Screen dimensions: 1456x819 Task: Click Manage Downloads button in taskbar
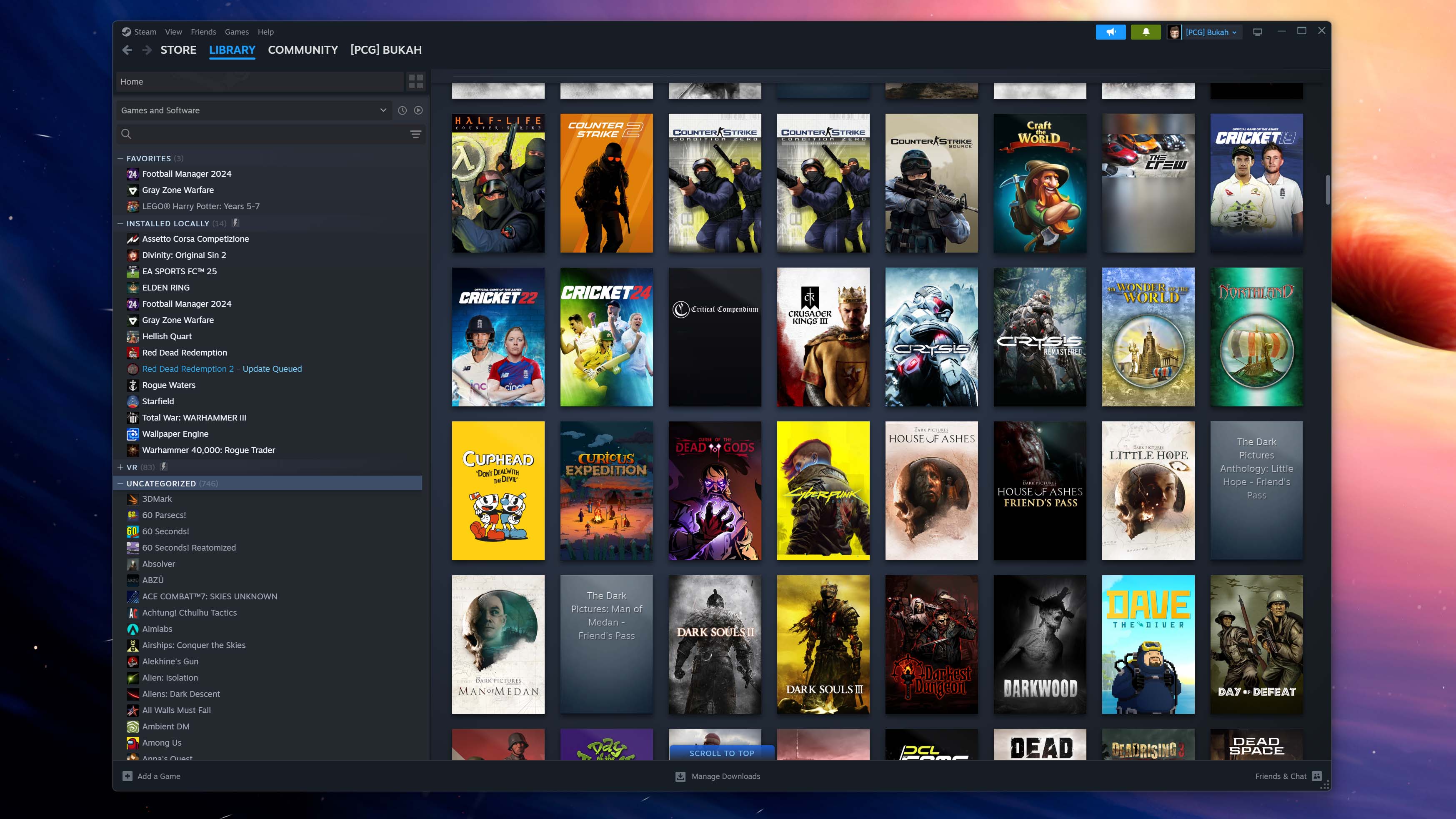717,776
